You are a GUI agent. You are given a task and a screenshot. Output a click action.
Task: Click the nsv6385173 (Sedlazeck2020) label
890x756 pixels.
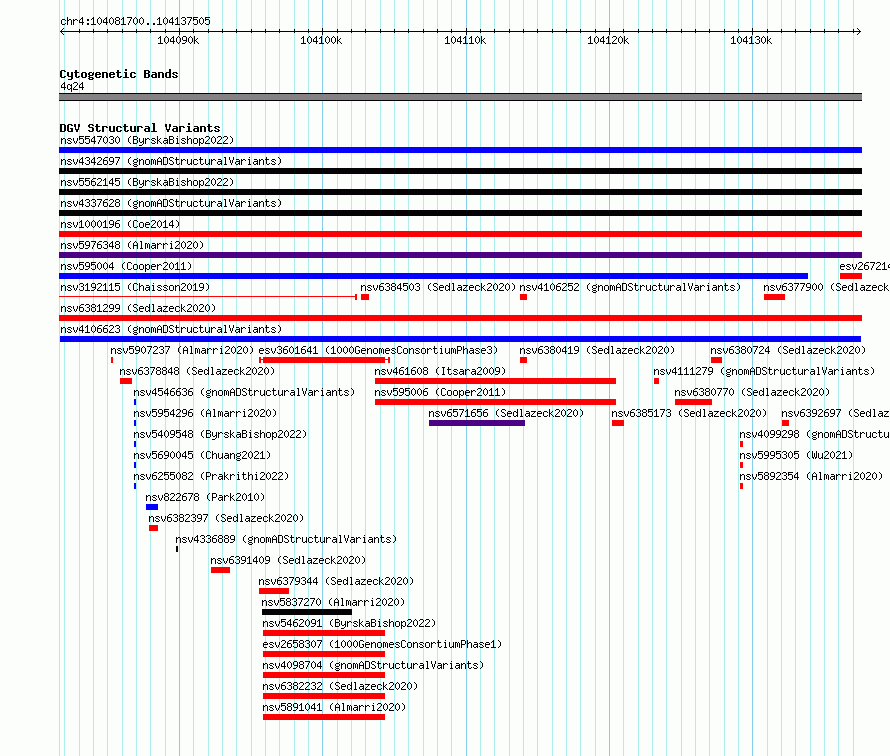click(689, 413)
